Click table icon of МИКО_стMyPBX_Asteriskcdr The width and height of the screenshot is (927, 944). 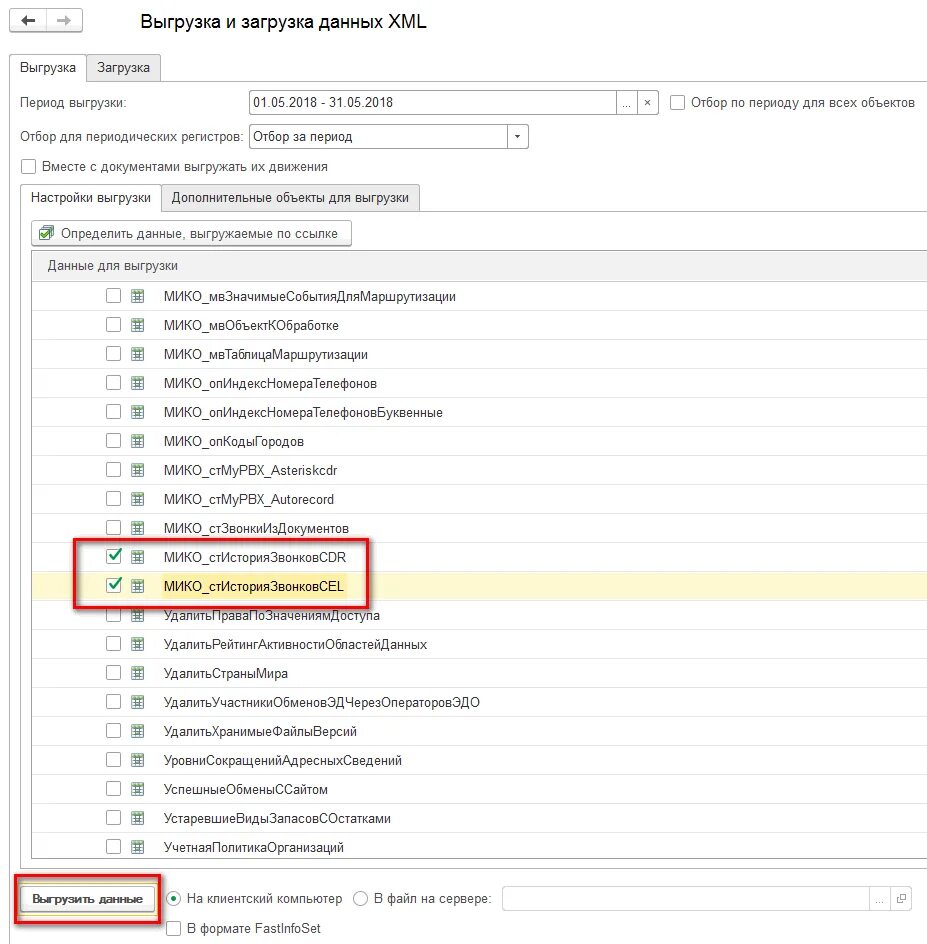click(138, 470)
